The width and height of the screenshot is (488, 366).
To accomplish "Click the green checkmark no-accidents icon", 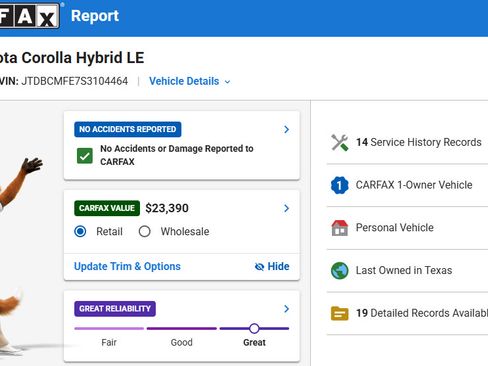I will pyautogui.click(x=85, y=156).
